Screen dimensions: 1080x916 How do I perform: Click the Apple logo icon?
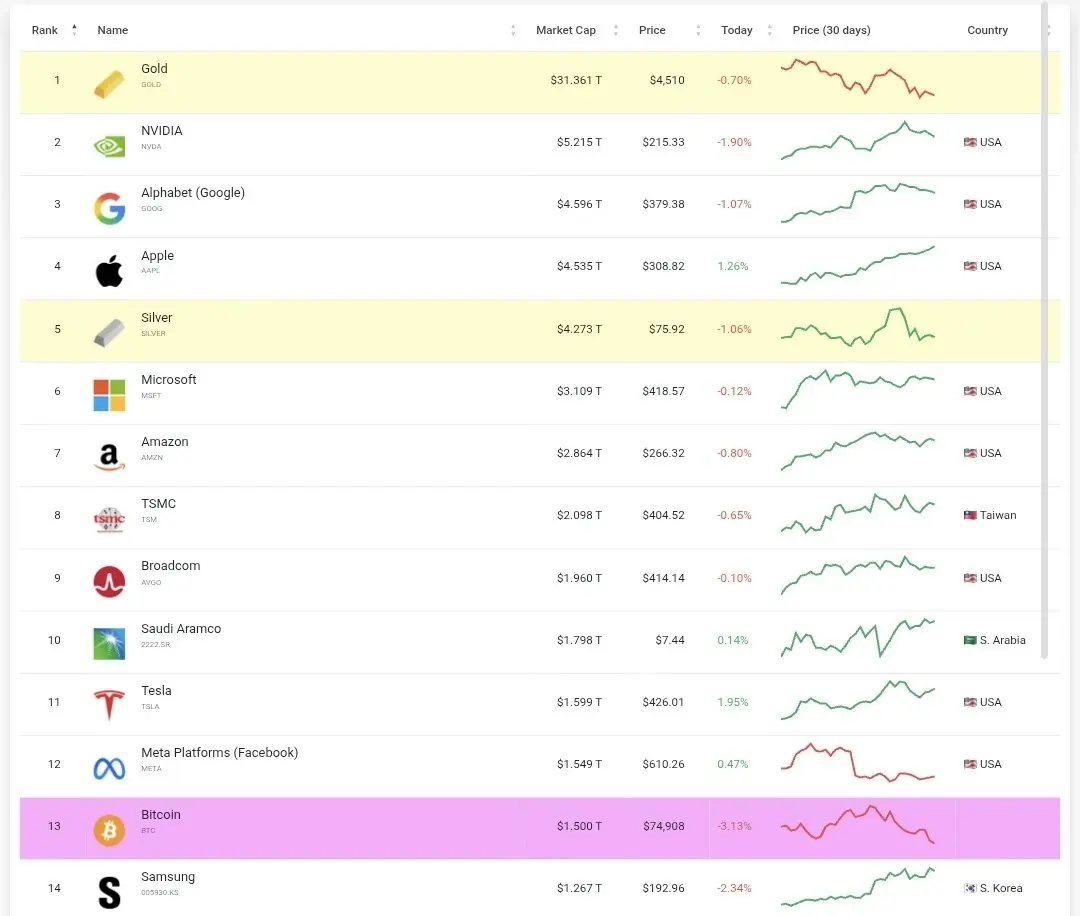coord(109,270)
